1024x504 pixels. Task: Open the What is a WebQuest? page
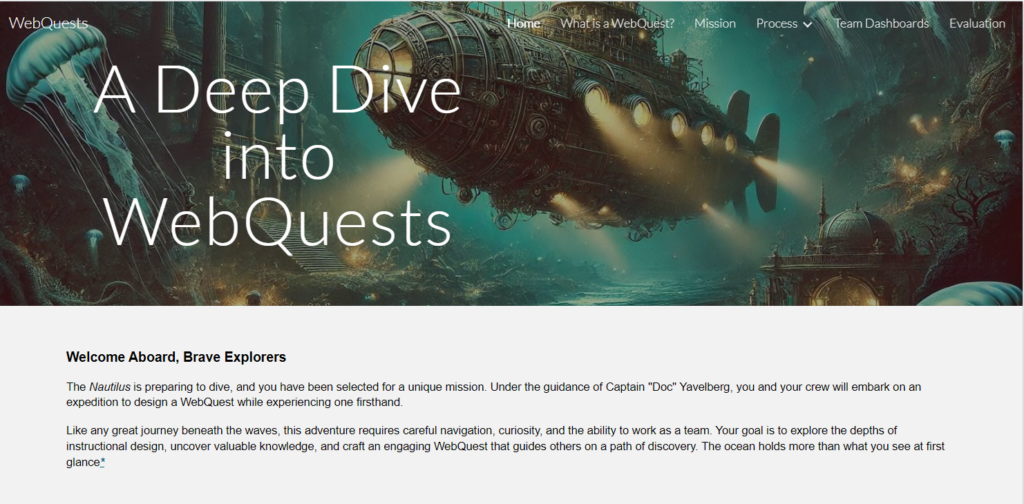click(617, 23)
